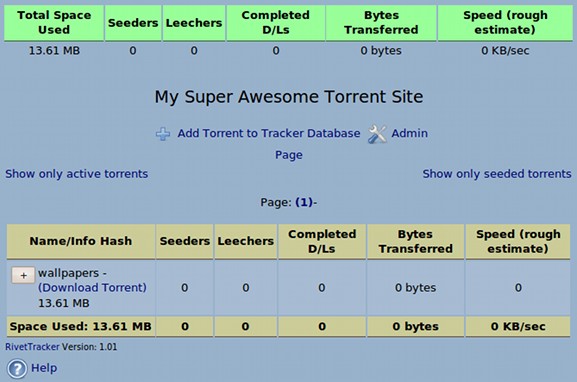Click the tan Leechers column header
This screenshot has width=577, height=382.
click(246, 241)
